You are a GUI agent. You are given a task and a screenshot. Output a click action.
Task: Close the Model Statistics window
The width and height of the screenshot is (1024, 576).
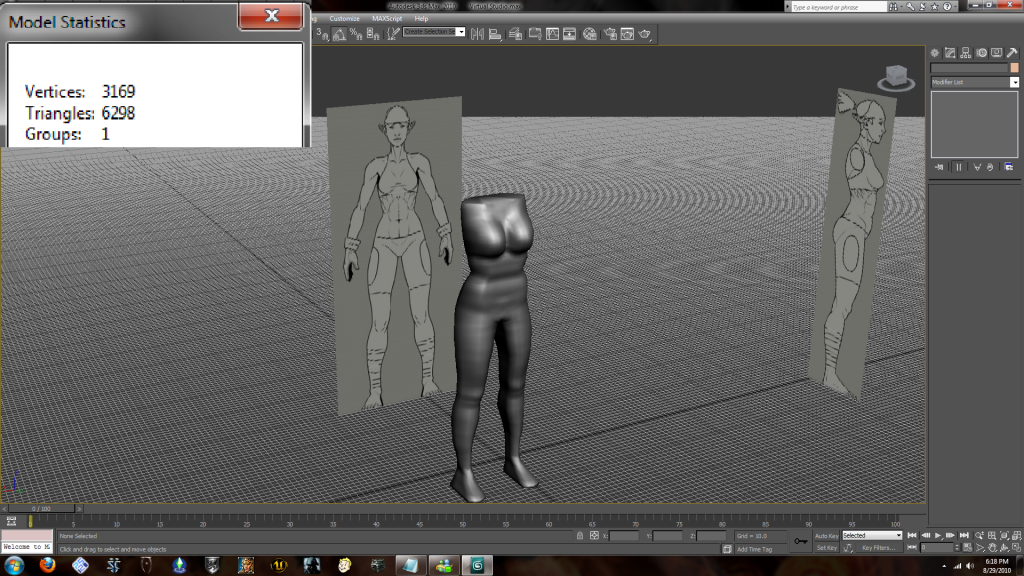point(271,16)
